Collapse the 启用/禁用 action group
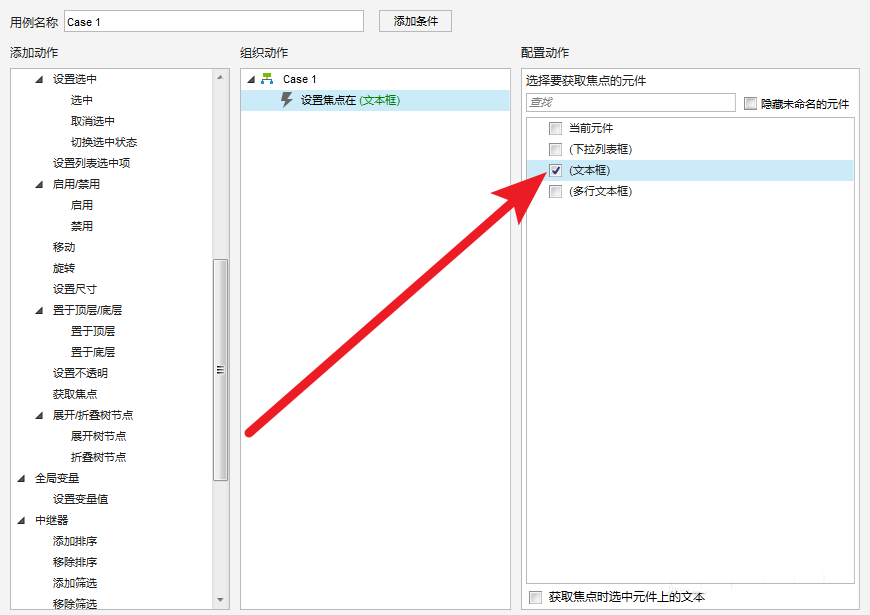 click(37, 184)
